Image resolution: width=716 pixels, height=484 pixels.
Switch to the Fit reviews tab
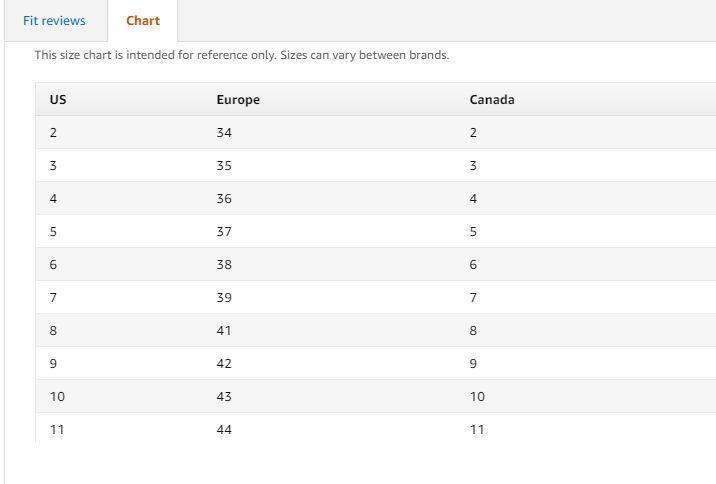pyautogui.click(x=54, y=21)
